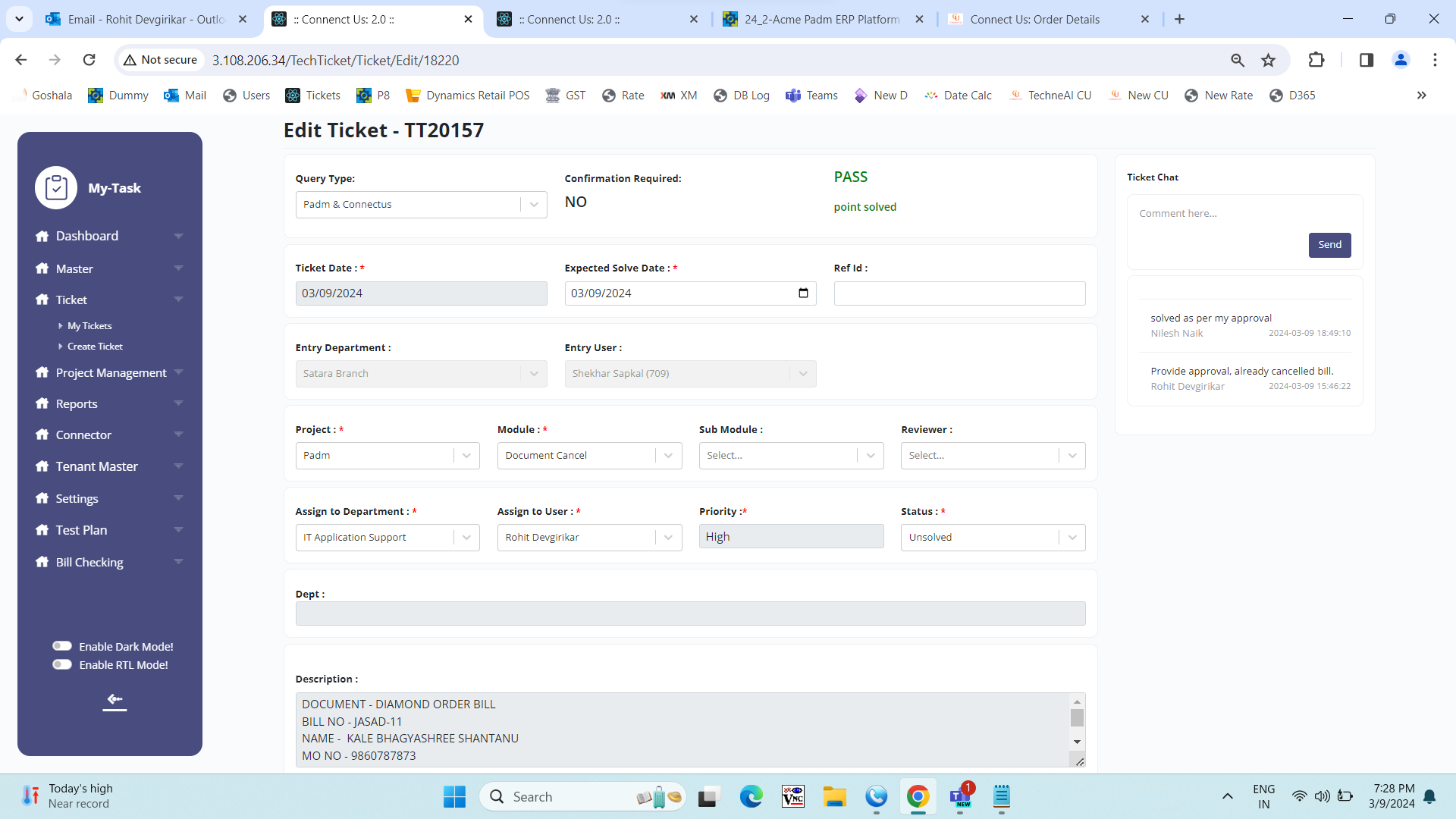Open the Reviewer Select dropdown
Image resolution: width=1456 pixels, height=819 pixels.
point(993,456)
